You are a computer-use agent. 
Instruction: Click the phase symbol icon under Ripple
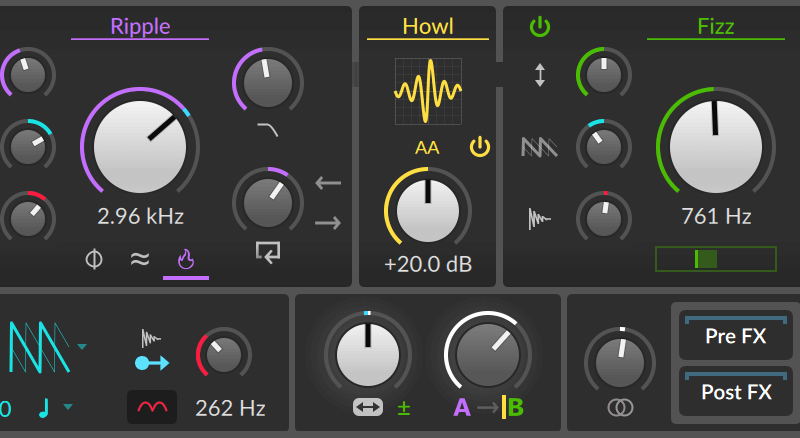[x=95, y=260]
